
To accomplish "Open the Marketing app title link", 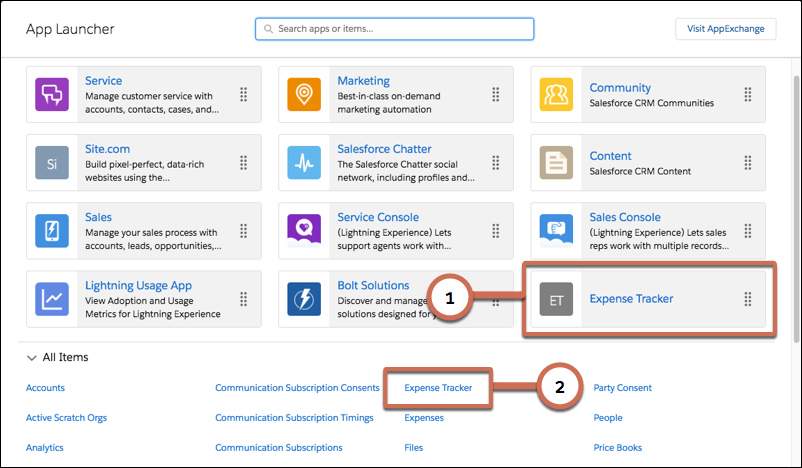I will click(363, 81).
